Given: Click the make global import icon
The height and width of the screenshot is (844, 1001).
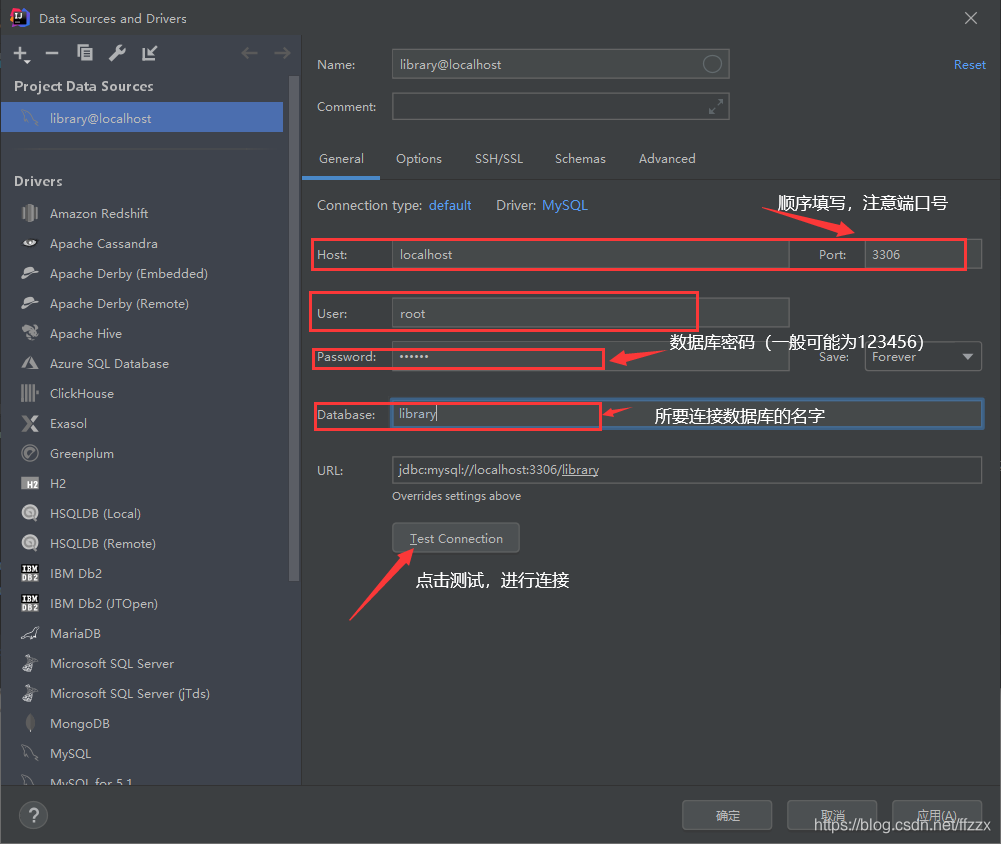Looking at the screenshot, I should (x=149, y=53).
